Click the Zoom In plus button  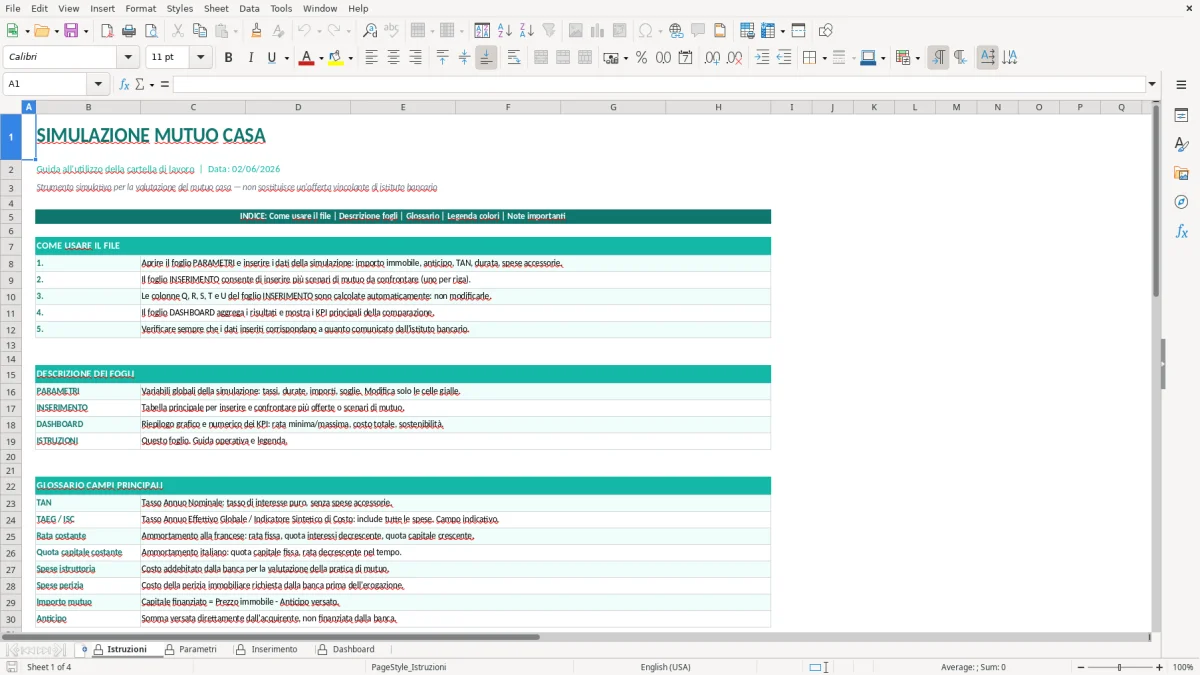tap(1159, 667)
